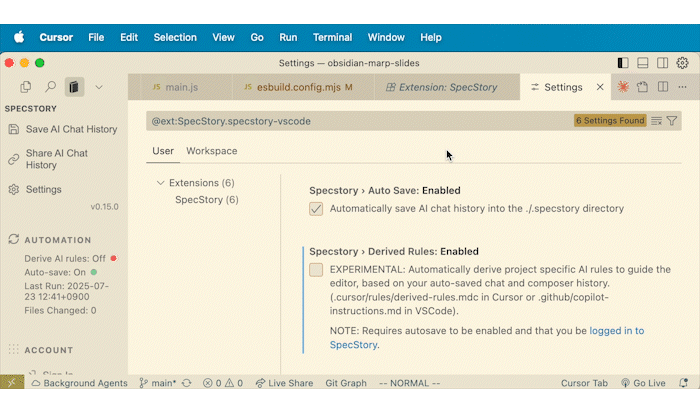The height and width of the screenshot is (414, 700).
Task: Toggle Derive AI rules: Off status
Action: coord(70,259)
